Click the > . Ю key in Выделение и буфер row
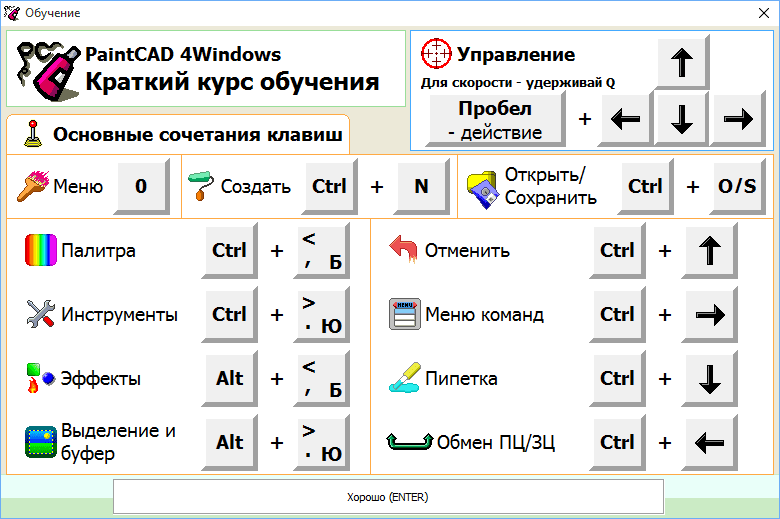 point(321,442)
